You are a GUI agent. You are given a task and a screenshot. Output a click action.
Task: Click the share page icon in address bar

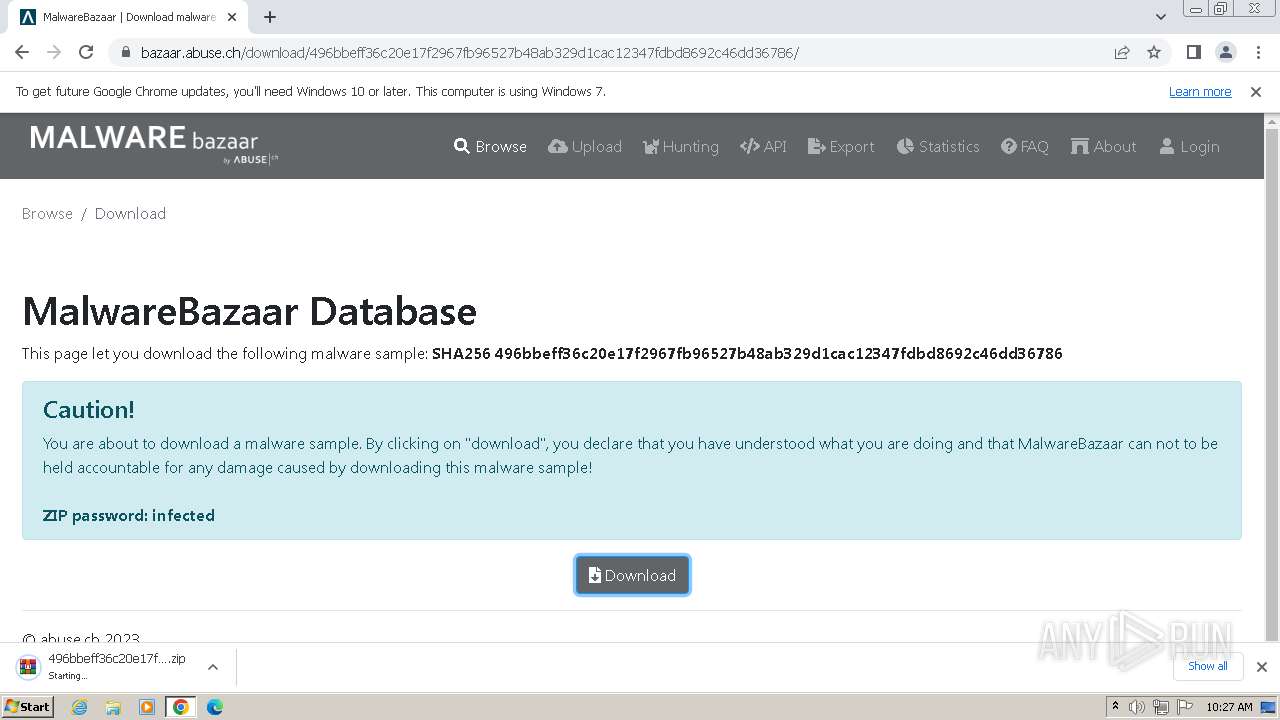(x=1122, y=52)
